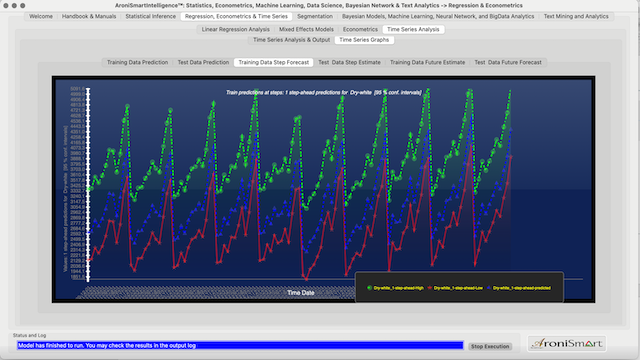Image resolution: width=640 pixels, height=360 pixels.
Task: Click the Stop Execution button
Action: click(490, 347)
